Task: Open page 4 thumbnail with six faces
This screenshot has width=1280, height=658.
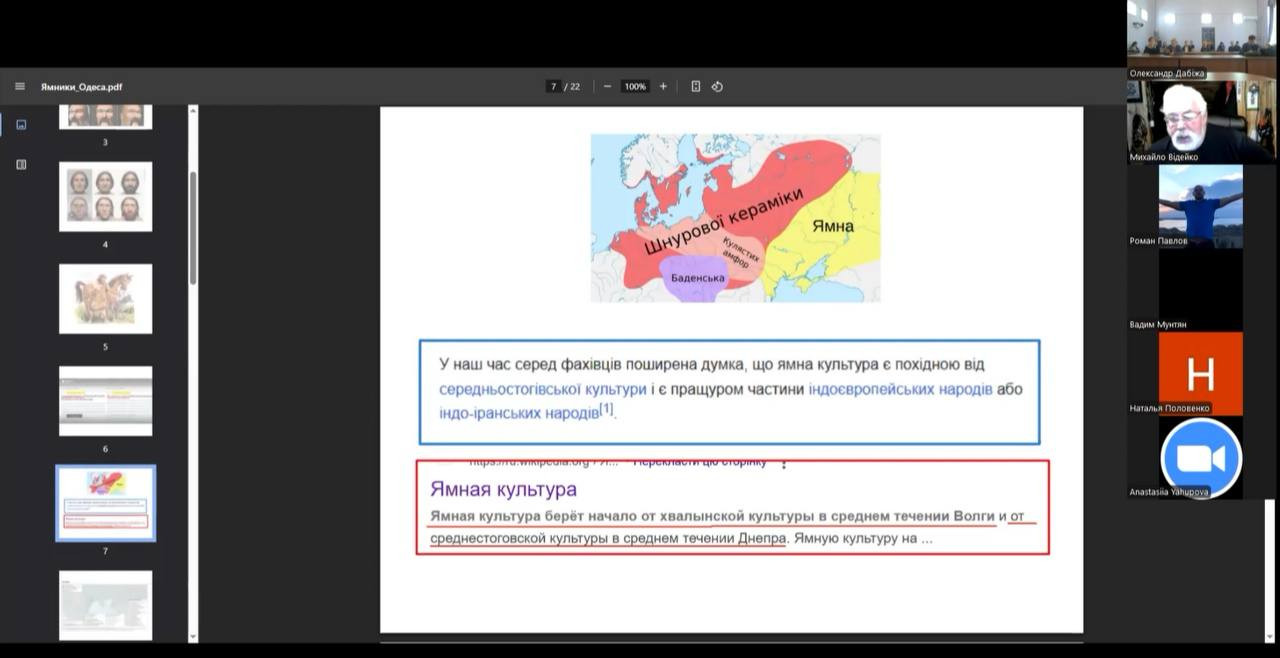Action: [105, 196]
